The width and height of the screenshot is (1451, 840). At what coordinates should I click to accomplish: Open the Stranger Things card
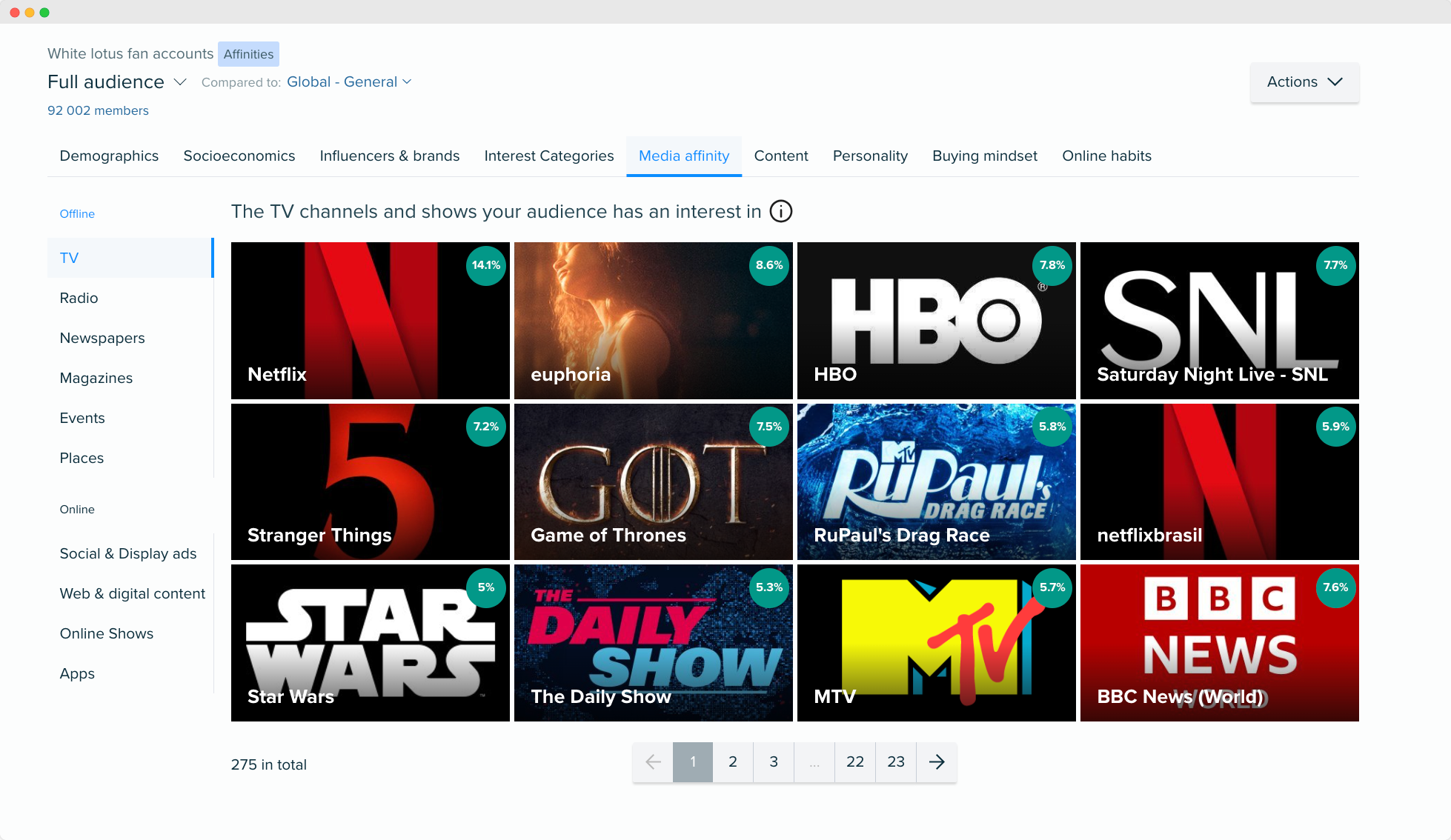click(371, 481)
